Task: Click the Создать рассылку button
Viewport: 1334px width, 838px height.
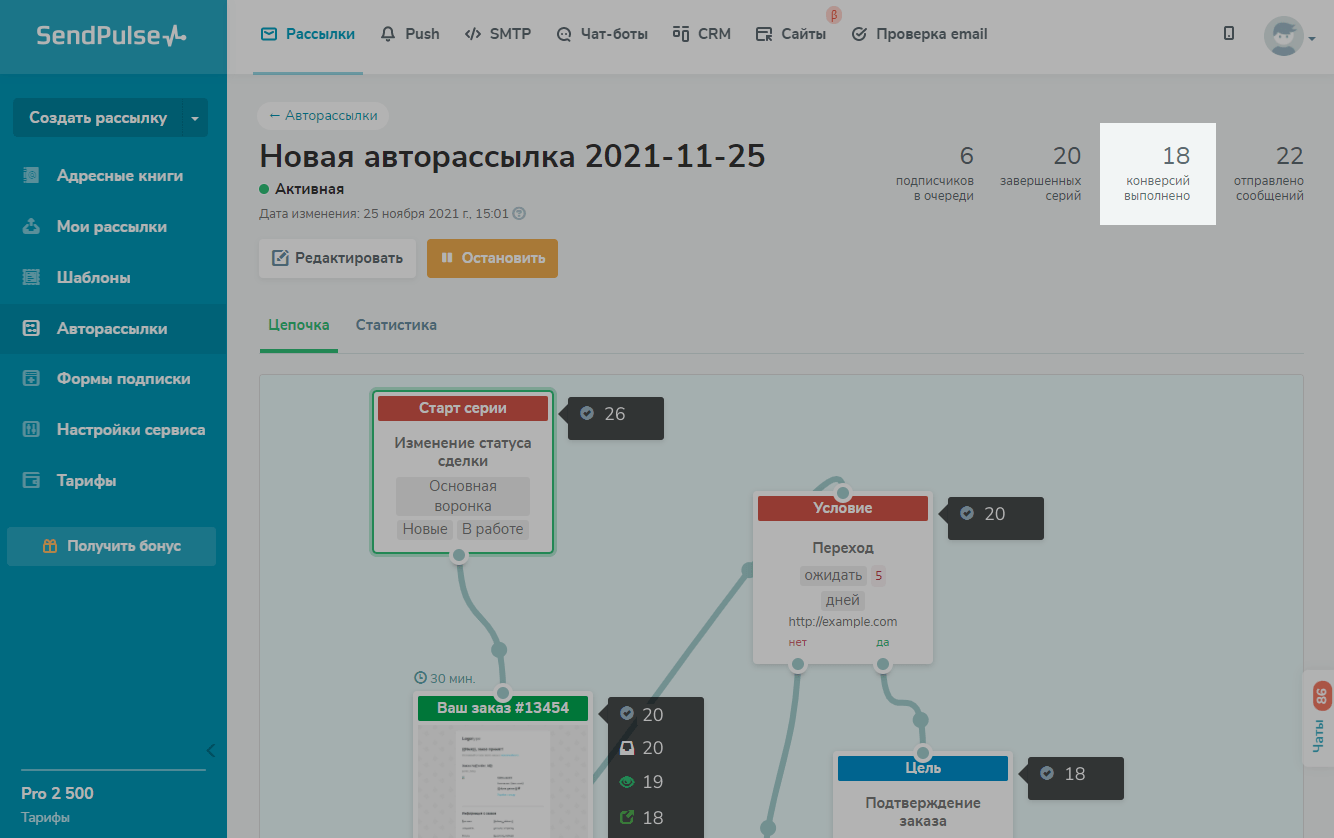Action: (x=98, y=118)
